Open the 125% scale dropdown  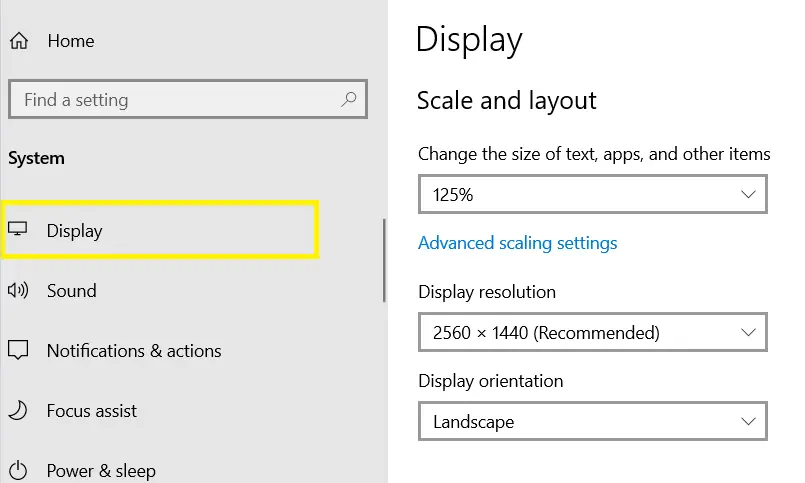(x=592, y=194)
